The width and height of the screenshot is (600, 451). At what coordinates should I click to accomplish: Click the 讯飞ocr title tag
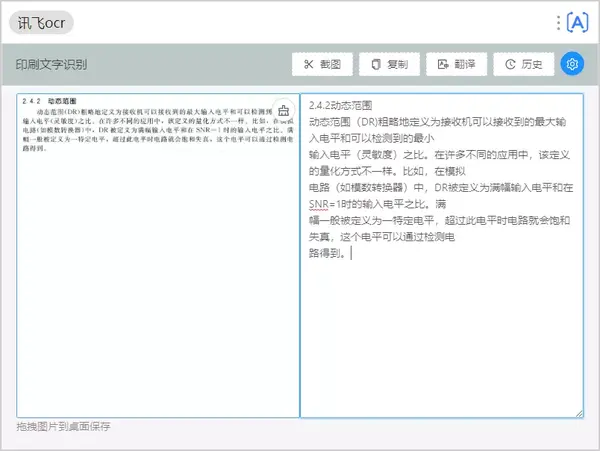[41, 23]
